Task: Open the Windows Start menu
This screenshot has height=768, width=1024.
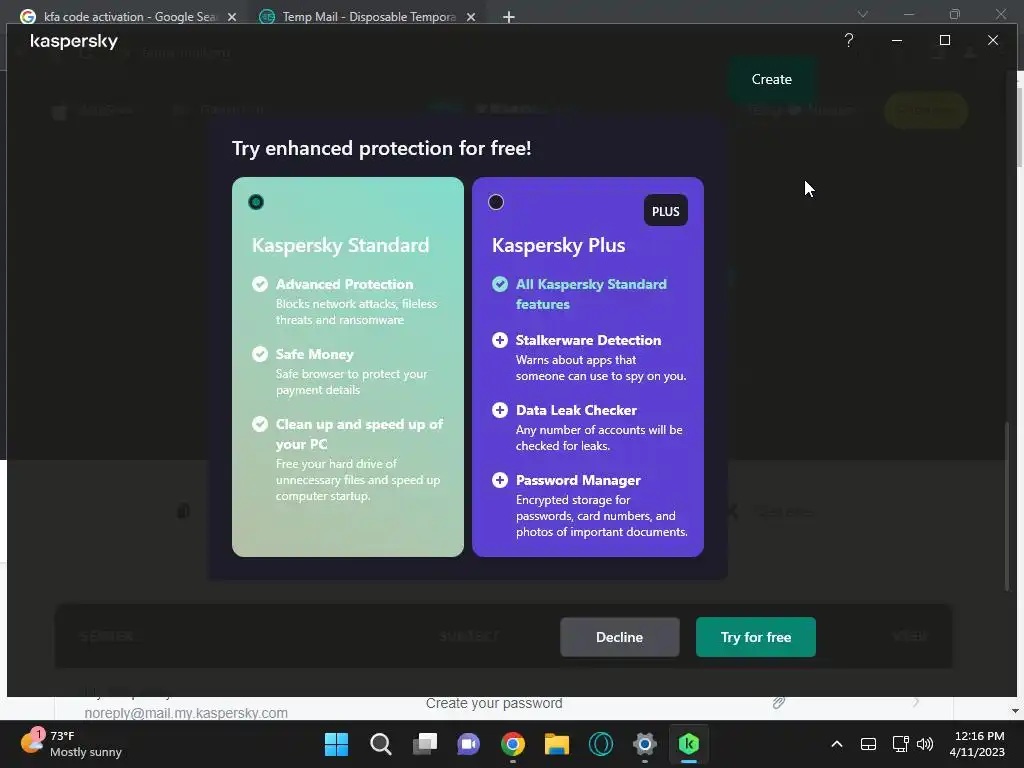Action: point(336,744)
